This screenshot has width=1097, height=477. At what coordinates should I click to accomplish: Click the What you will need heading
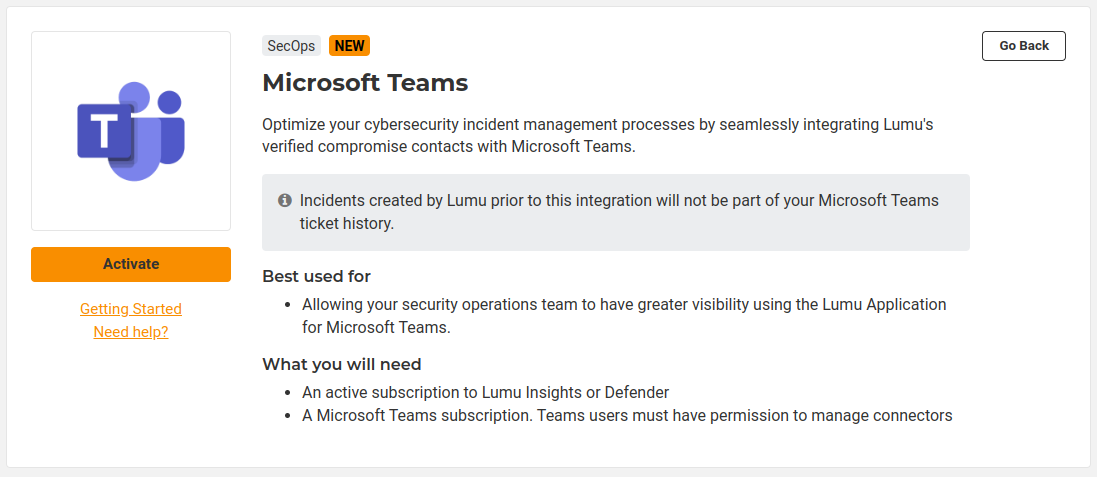tap(341, 364)
